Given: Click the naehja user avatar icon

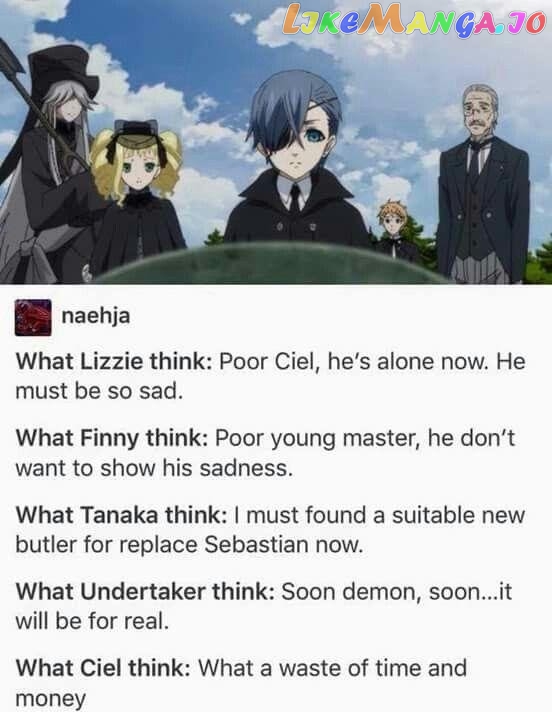Looking at the screenshot, I should (x=33, y=317).
